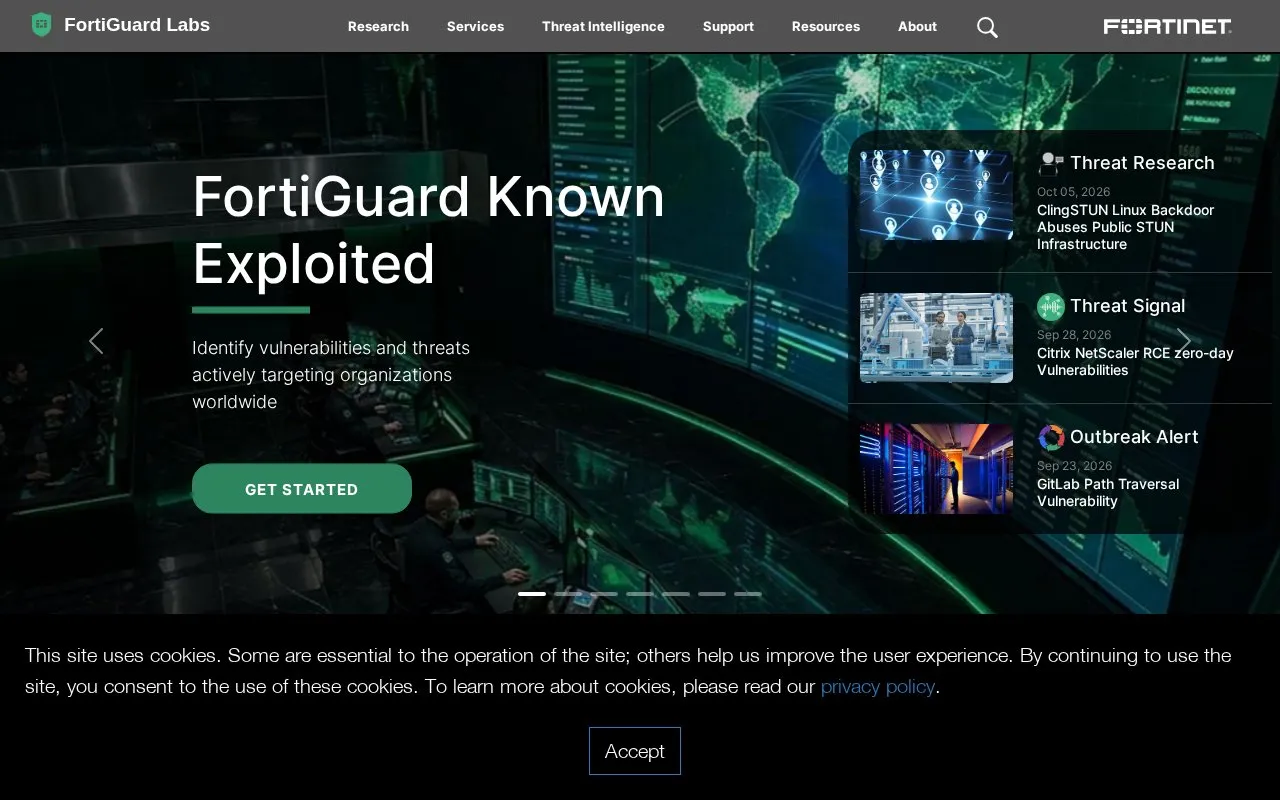Click the 'Identify vulnerabilities and threats' description

tap(331, 375)
